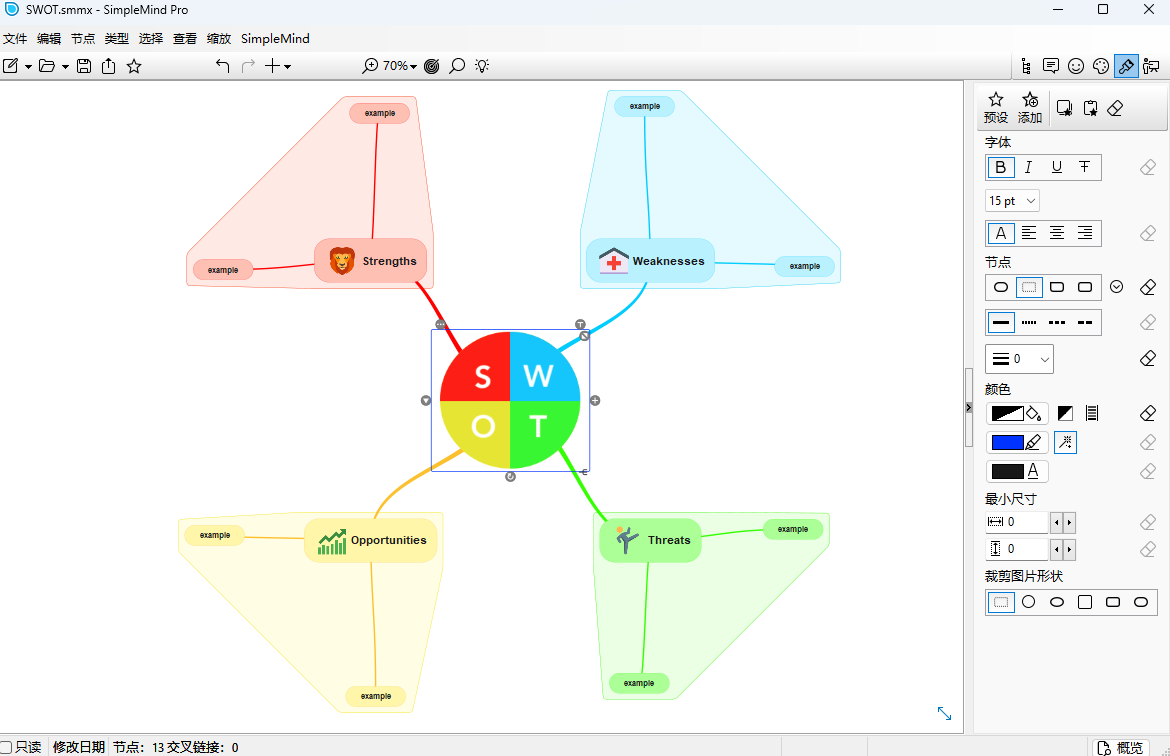Toggle italic font formatting
This screenshot has width=1170, height=756.
coord(1028,168)
